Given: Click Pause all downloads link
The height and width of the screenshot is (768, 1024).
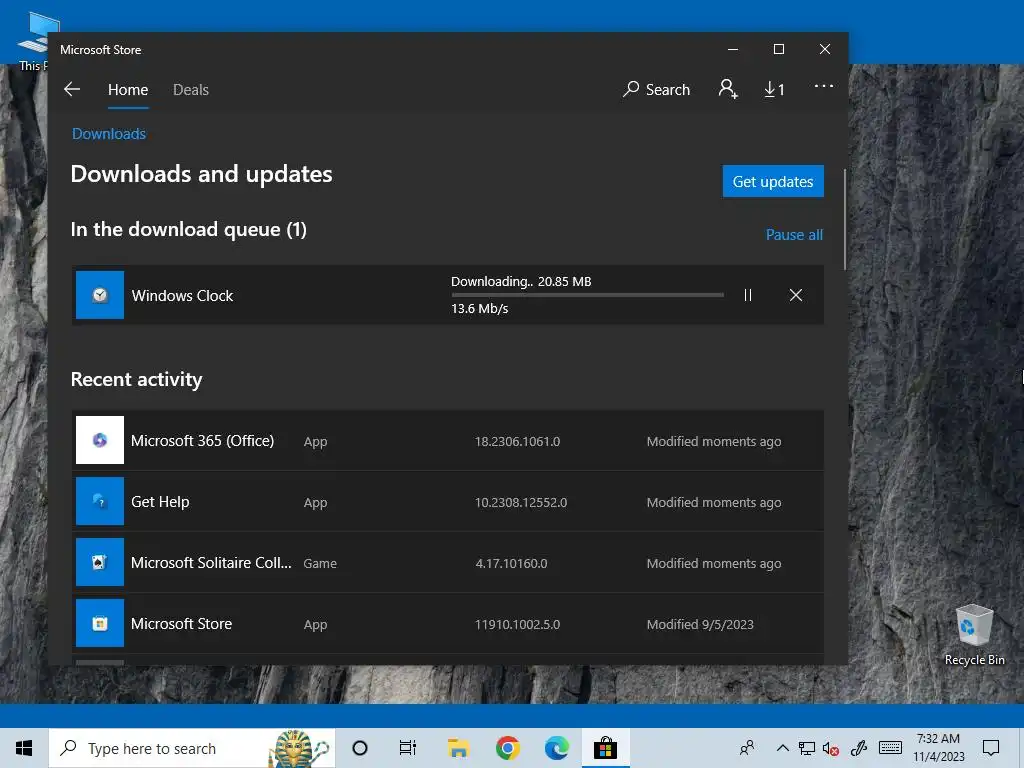Looking at the screenshot, I should pos(794,234).
